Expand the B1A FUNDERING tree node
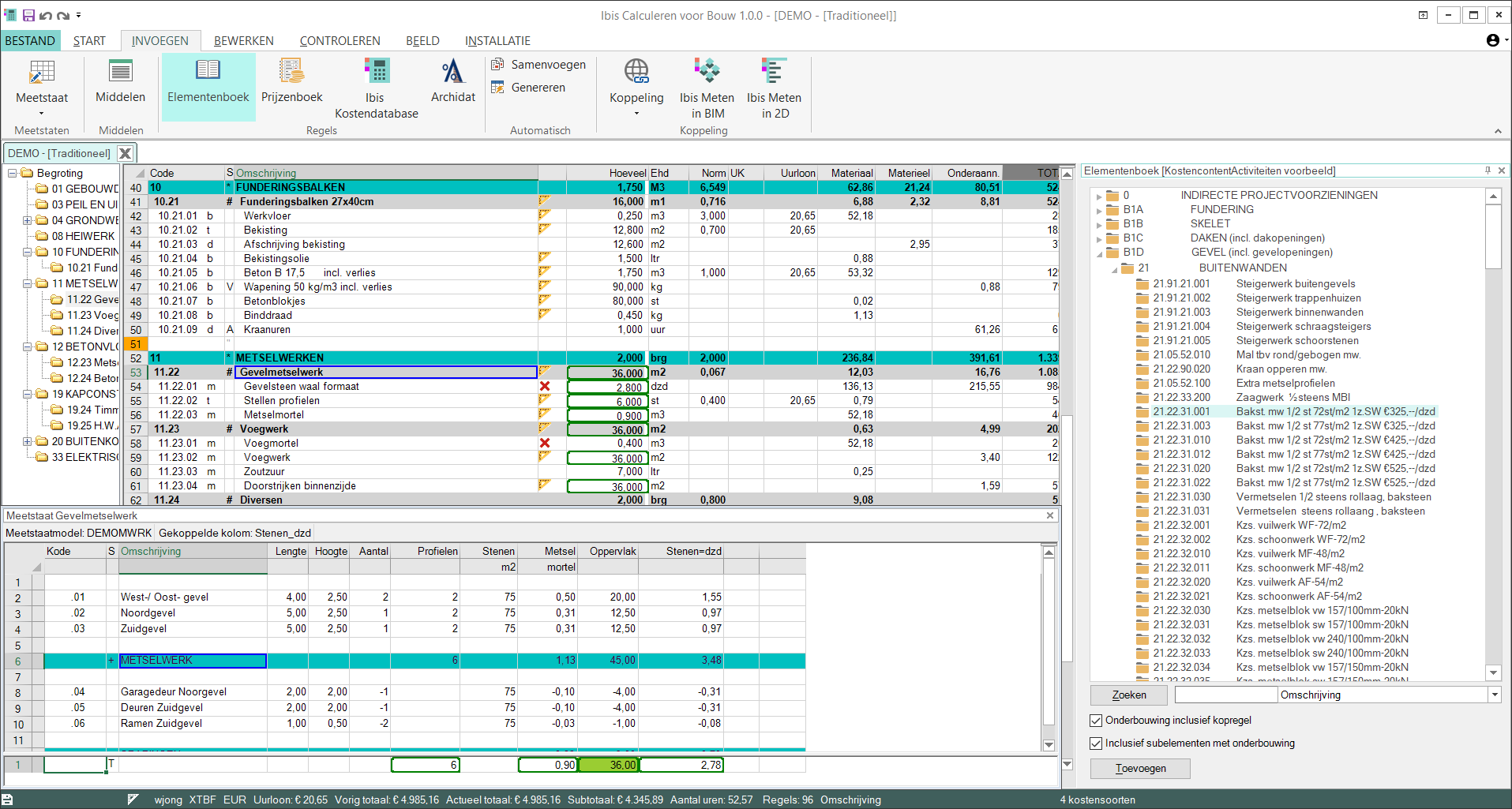Image resolution: width=1512 pixels, height=809 pixels. [1099, 211]
